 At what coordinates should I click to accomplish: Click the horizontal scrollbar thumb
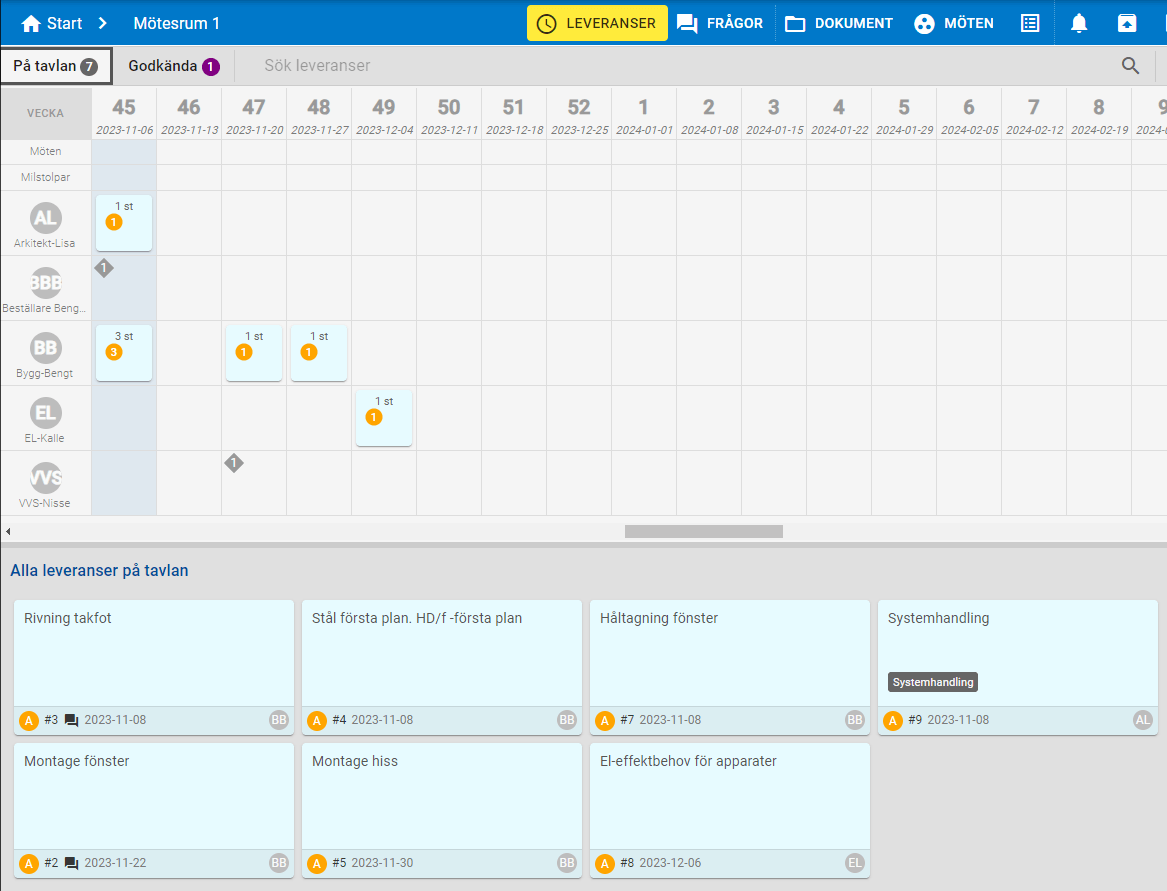coord(703,531)
